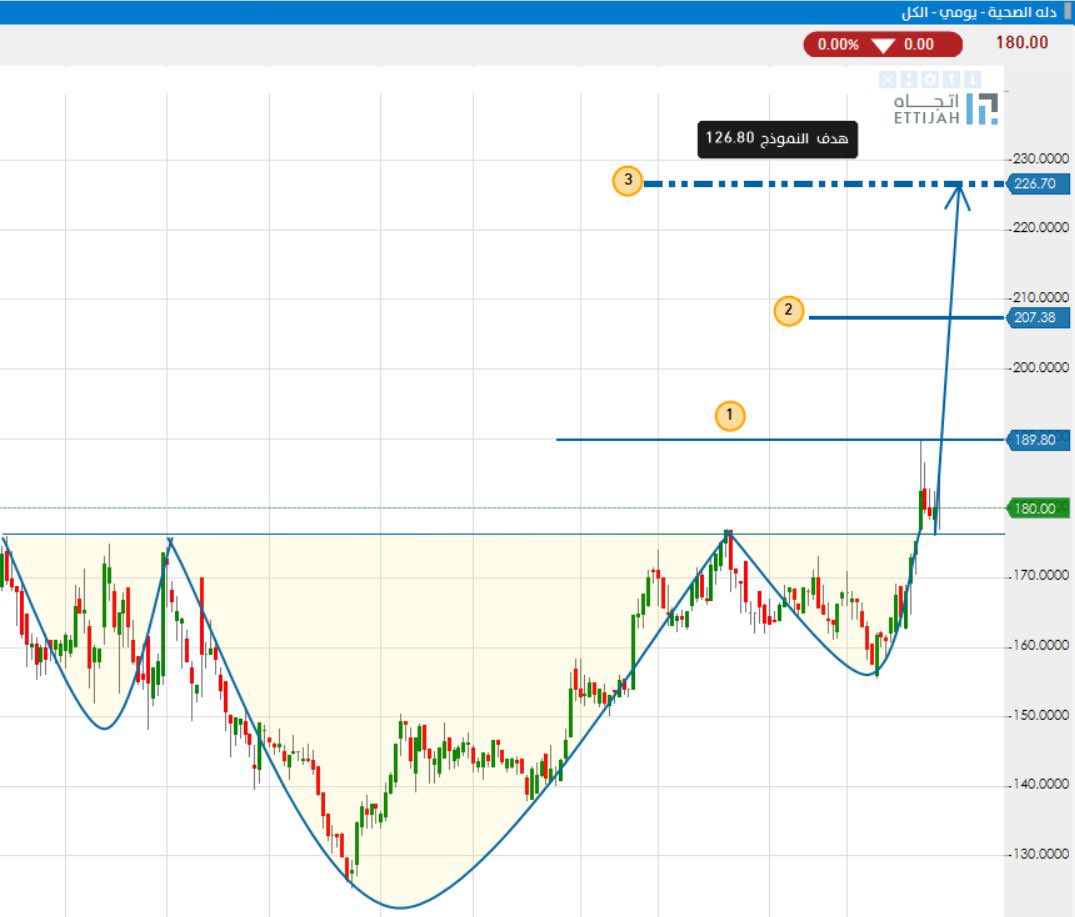Click the 150.0000 axis price value

[1041, 715]
